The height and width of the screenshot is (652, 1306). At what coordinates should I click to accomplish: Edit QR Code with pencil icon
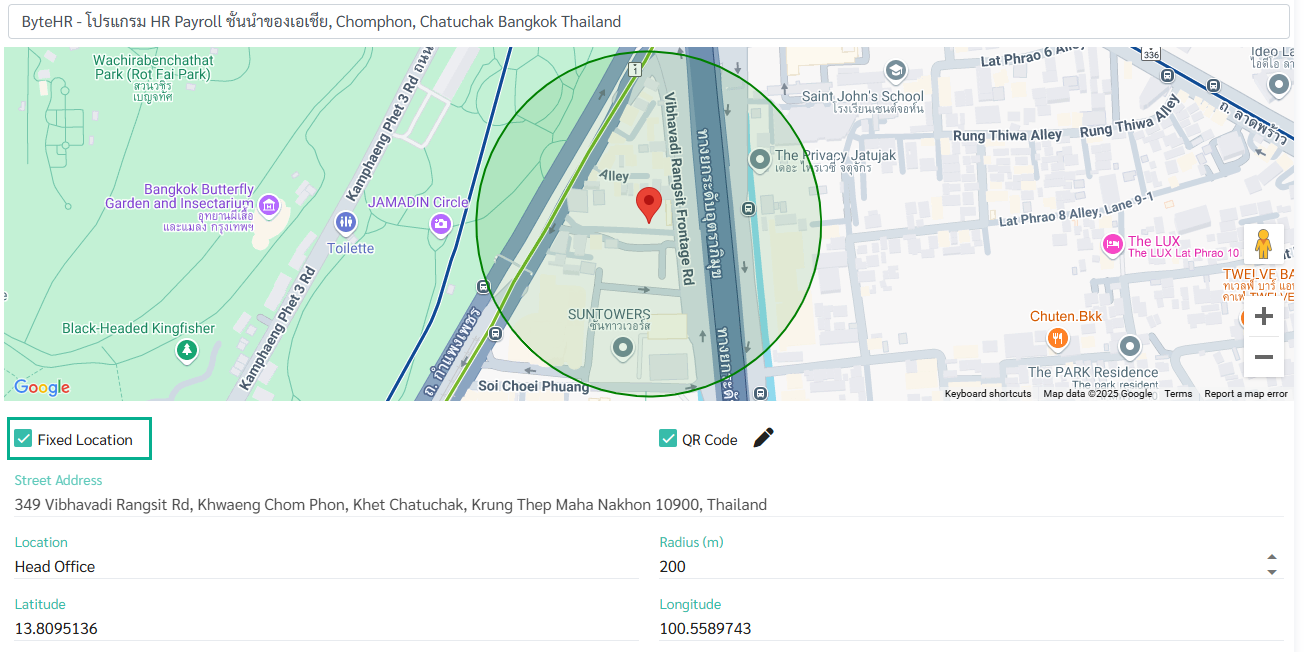coord(764,438)
